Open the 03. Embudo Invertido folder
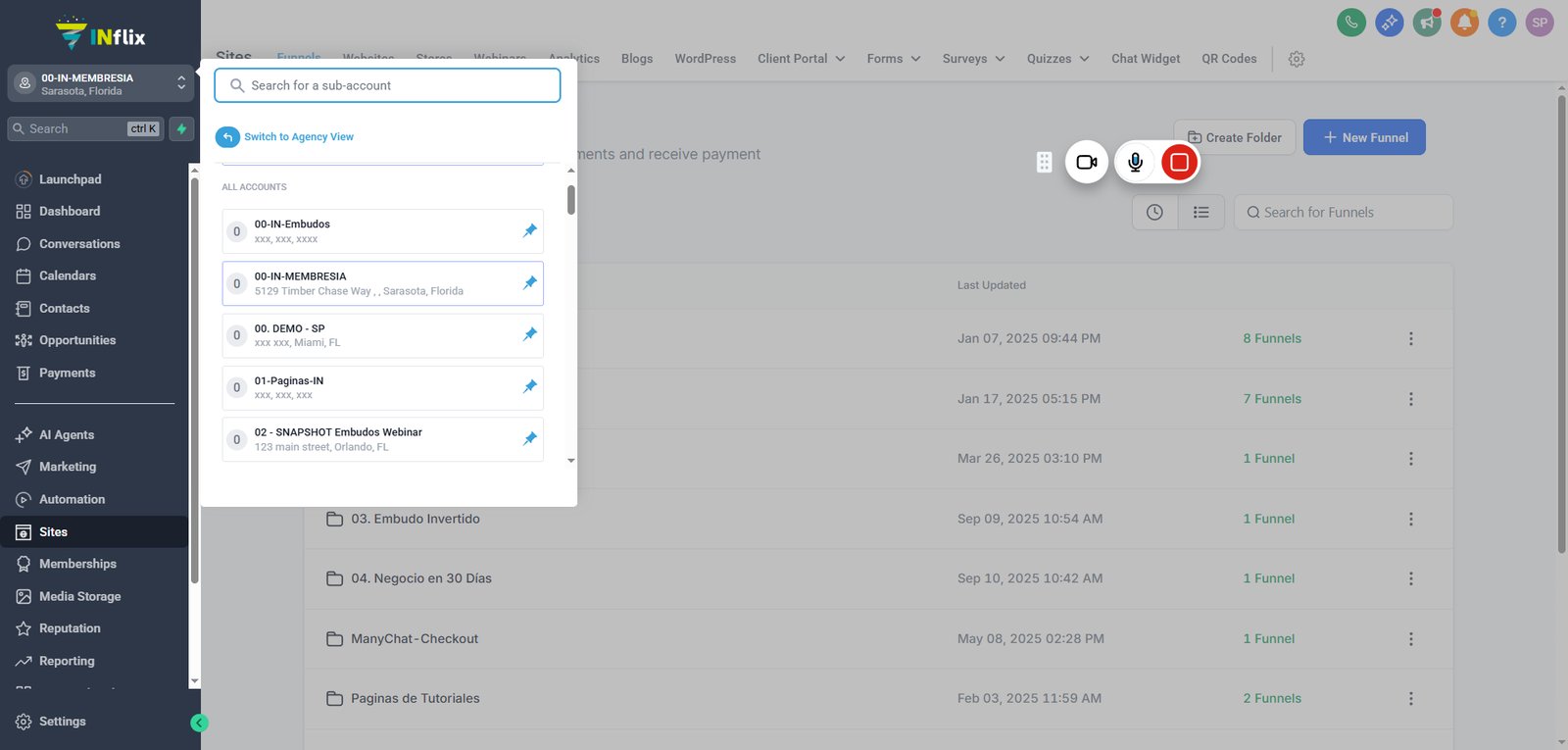1568x750 pixels. click(x=416, y=519)
